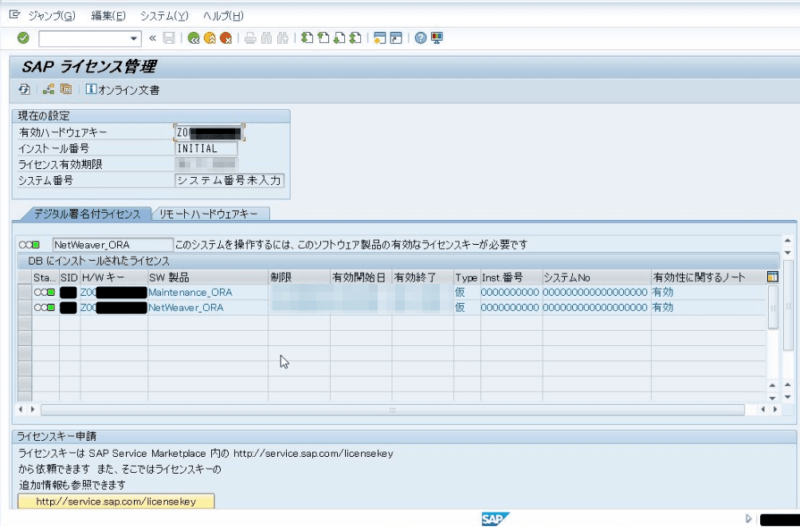Screen dimensions: 800x531
Task: Click the table horizontal scrollbar track
Action: 392,410
